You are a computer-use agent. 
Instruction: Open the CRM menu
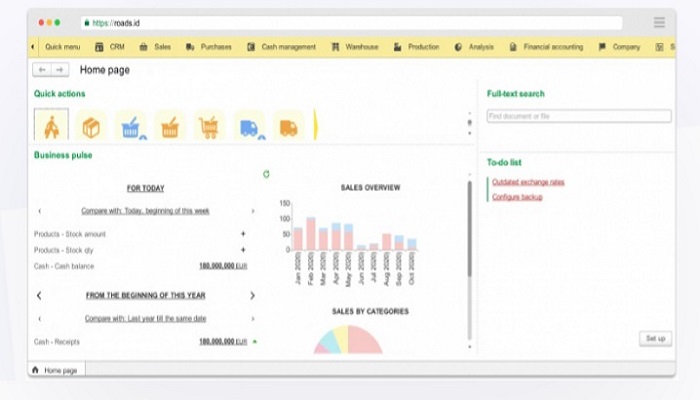[111, 47]
